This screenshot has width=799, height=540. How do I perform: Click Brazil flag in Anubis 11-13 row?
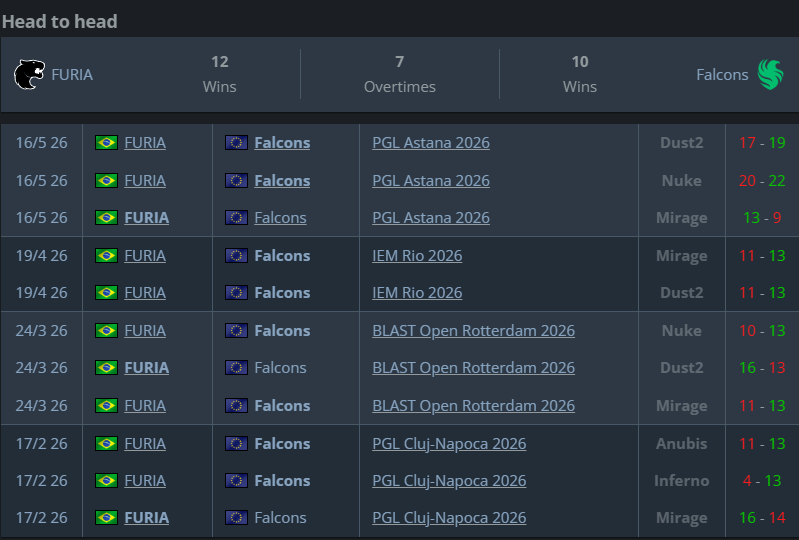(106, 443)
